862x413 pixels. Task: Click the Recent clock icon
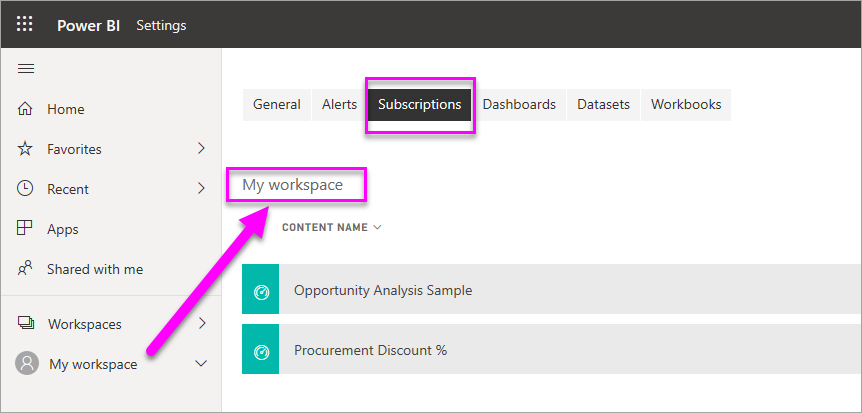click(x=26, y=189)
